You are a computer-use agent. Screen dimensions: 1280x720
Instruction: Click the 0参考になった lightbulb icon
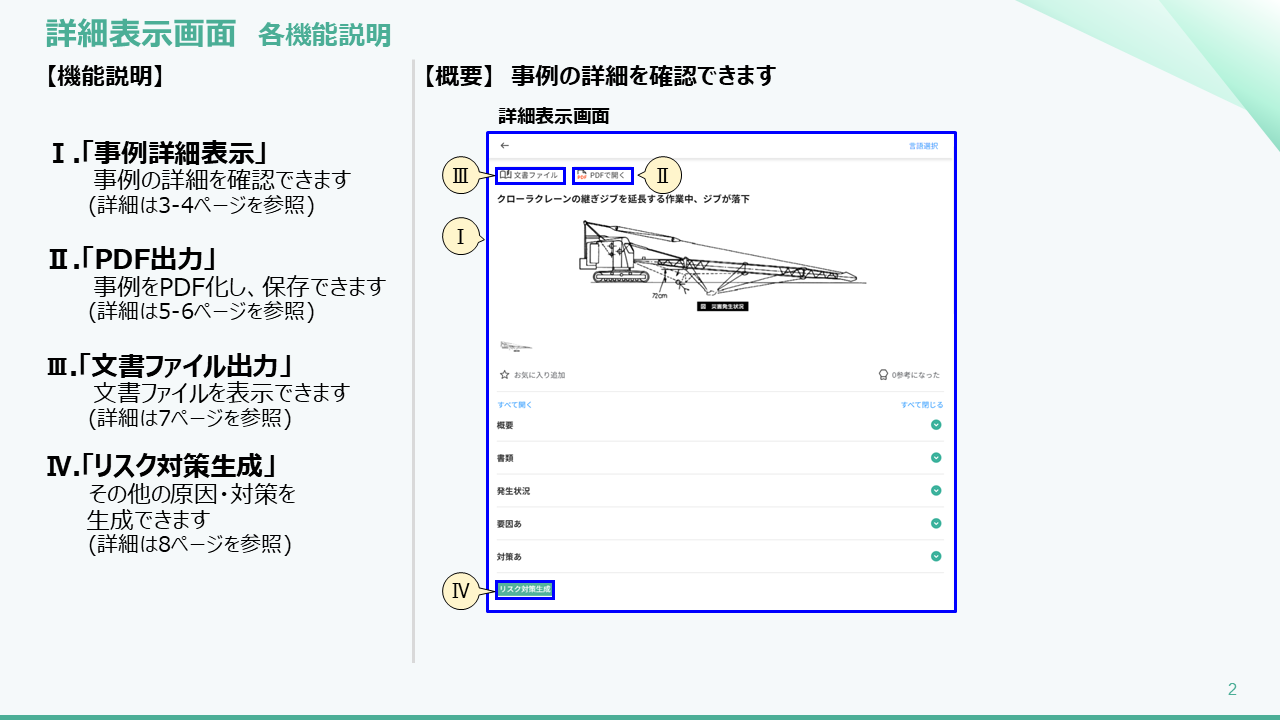click(883, 375)
